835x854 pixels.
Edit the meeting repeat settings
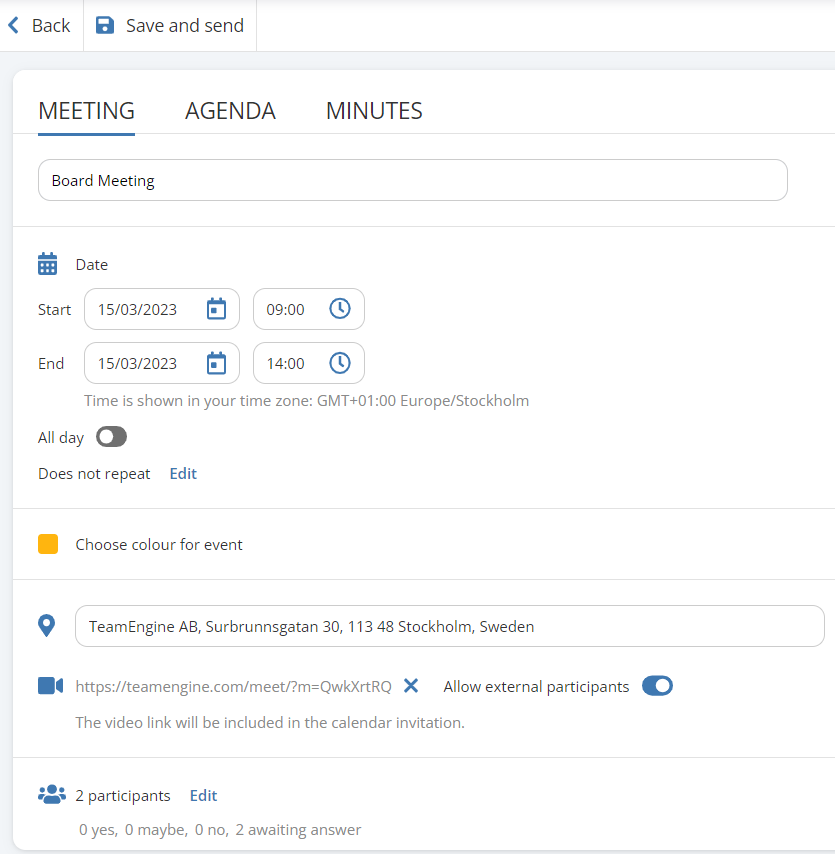pyautogui.click(x=183, y=474)
